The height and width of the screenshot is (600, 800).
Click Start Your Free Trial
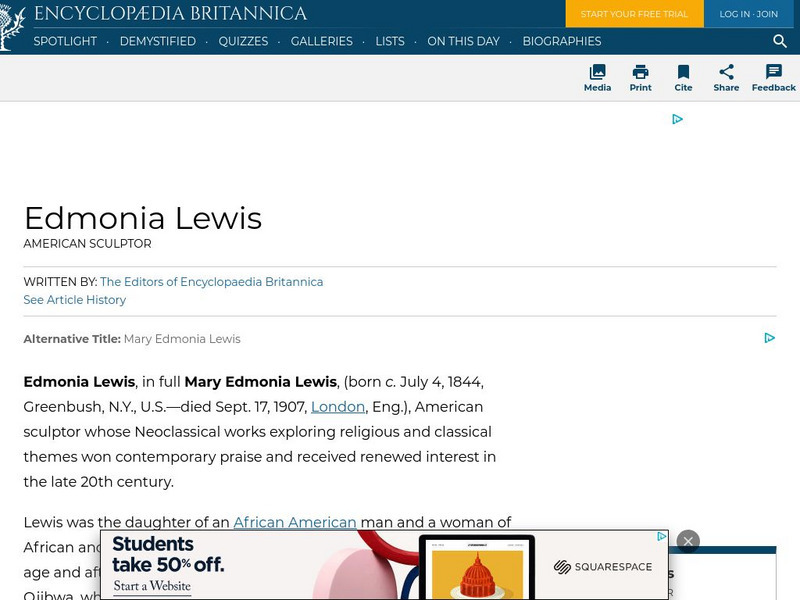634,14
